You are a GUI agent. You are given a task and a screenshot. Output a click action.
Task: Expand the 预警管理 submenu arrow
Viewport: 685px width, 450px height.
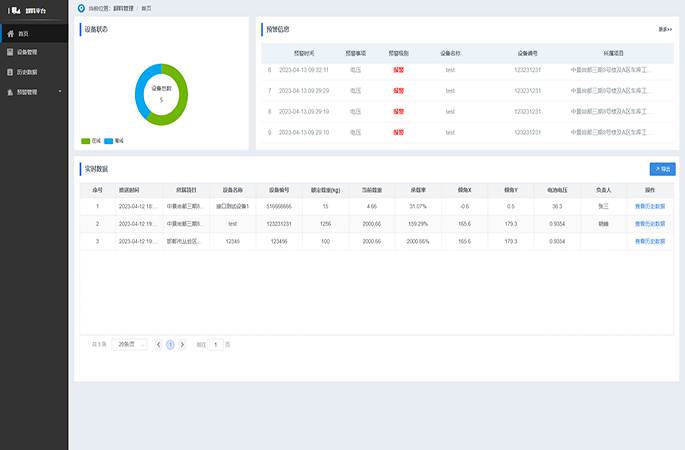click(60, 91)
